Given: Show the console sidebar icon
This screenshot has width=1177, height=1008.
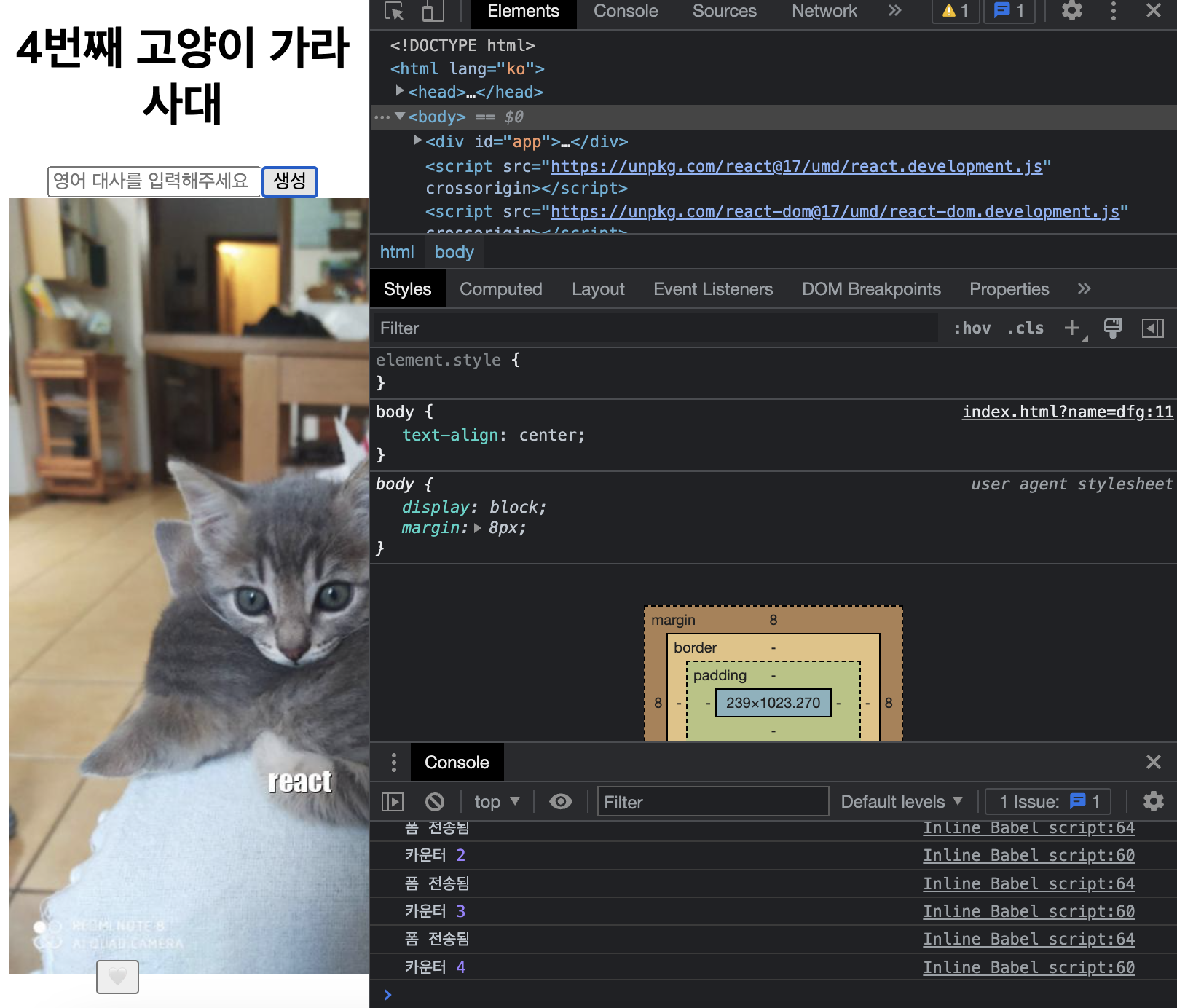Looking at the screenshot, I should pyautogui.click(x=392, y=802).
